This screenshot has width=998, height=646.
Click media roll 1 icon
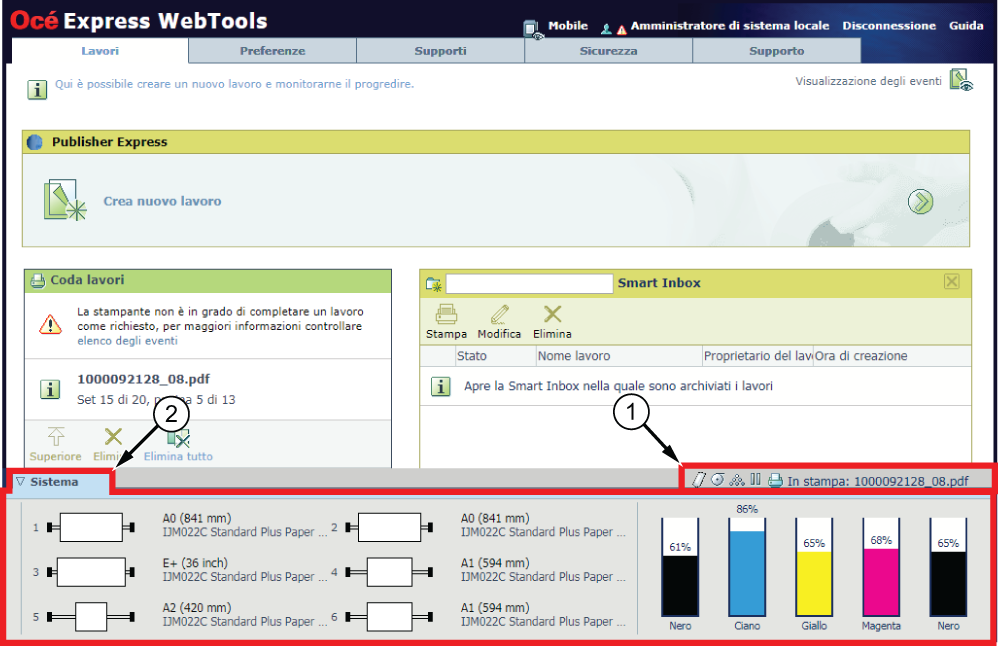[x=91, y=528]
